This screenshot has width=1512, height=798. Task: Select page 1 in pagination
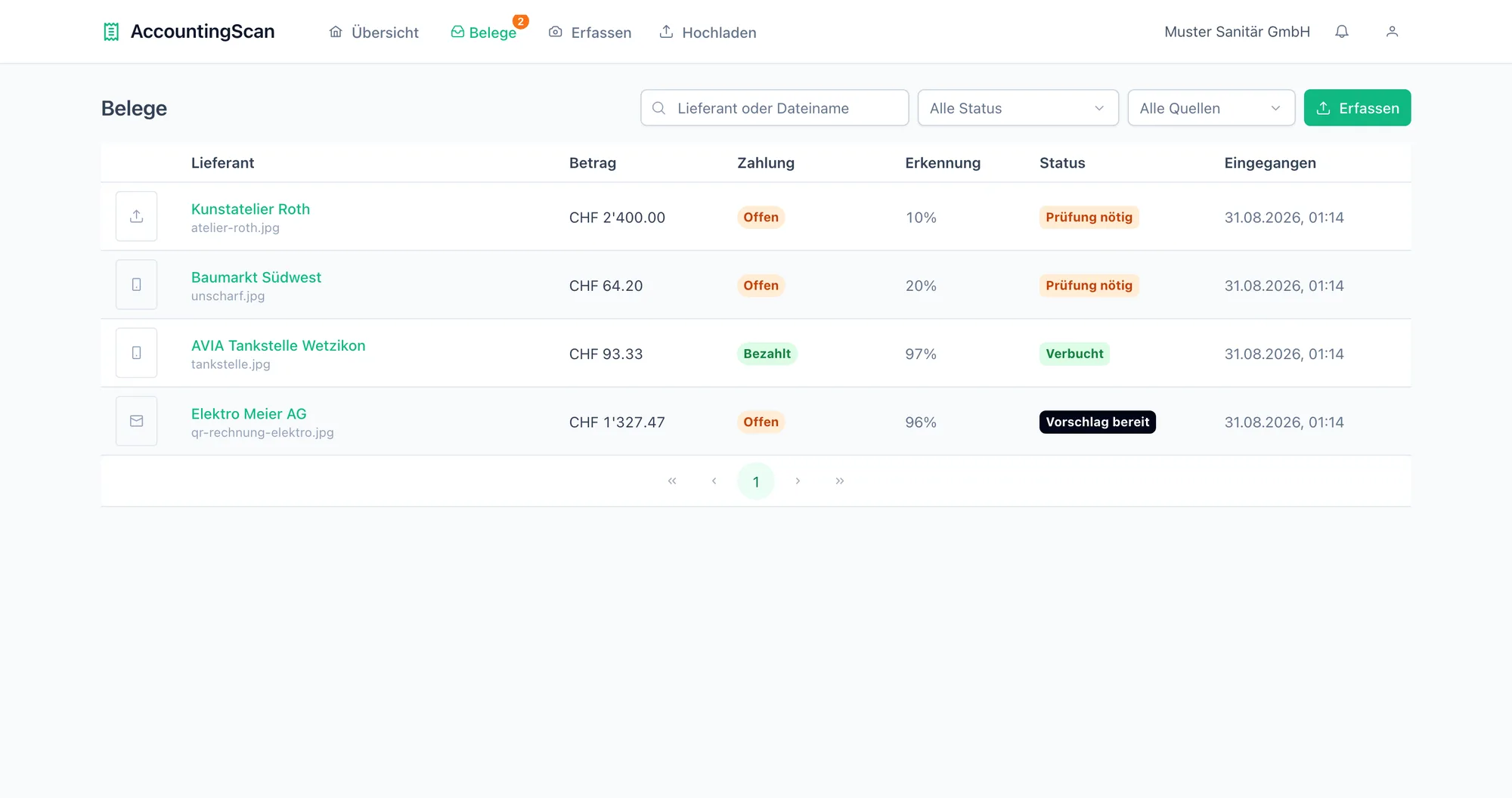pos(756,481)
